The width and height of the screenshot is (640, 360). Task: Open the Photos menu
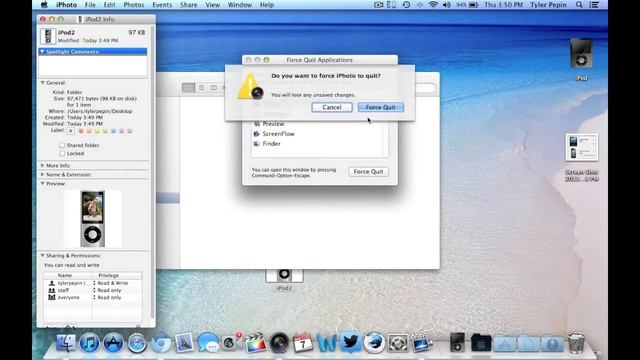[133, 5]
